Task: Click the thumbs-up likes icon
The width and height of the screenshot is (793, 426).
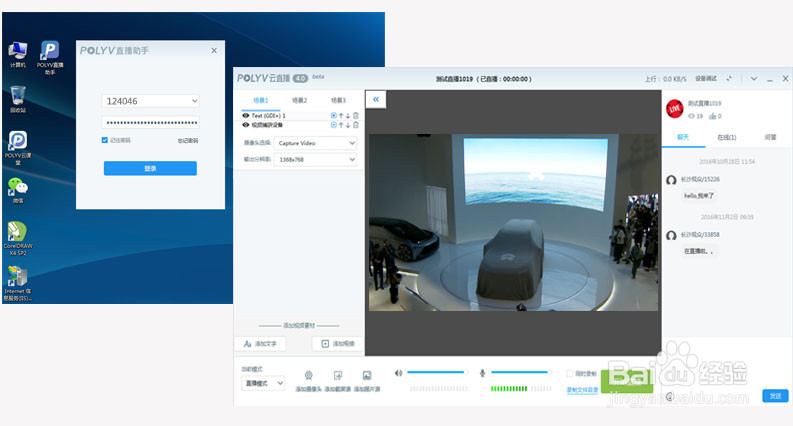Action: pyautogui.click(x=713, y=116)
